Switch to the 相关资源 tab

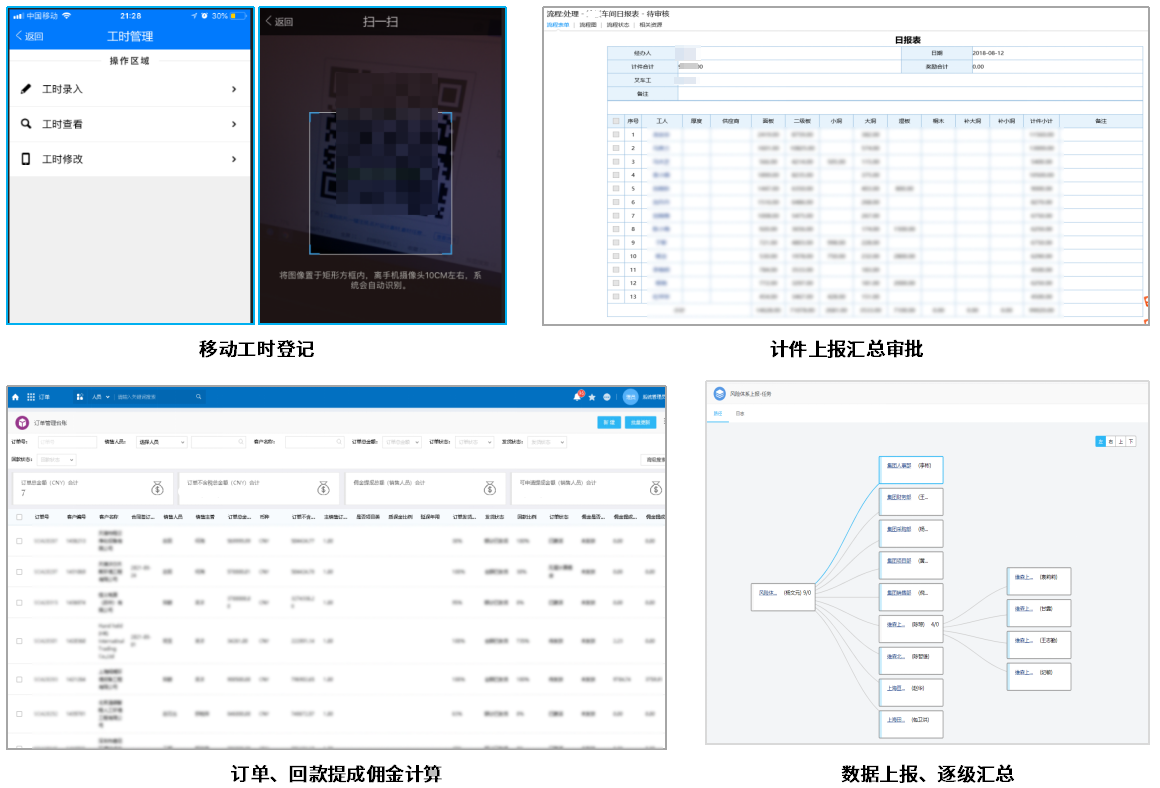651,25
